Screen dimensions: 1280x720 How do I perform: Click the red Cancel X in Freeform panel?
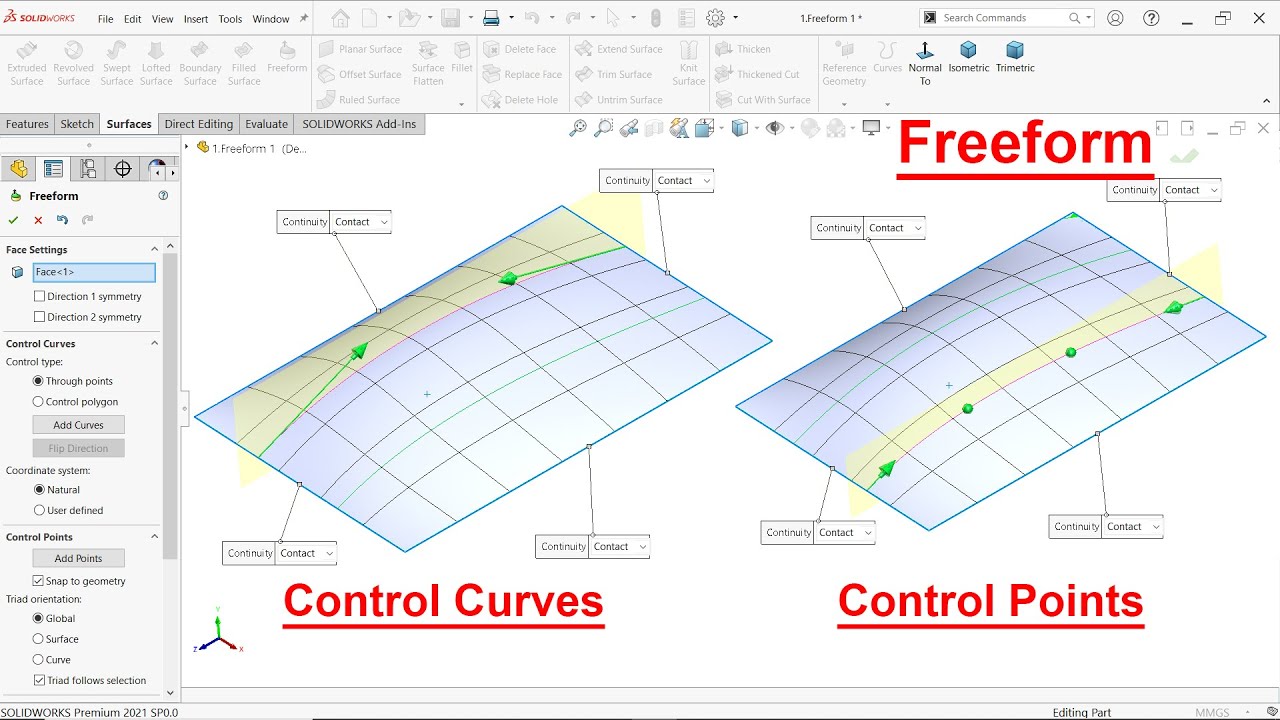tap(38, 220)
